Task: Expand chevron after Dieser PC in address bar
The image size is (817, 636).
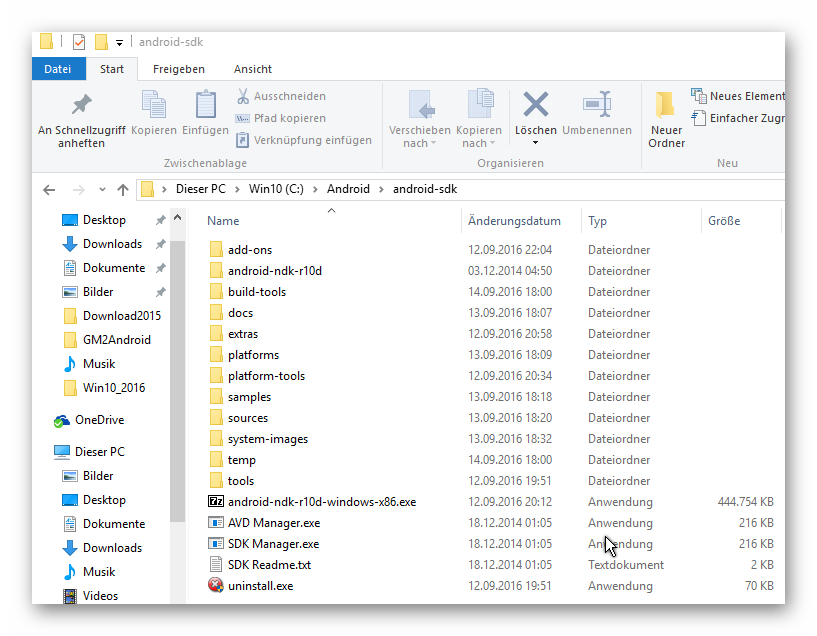Action: 237,189
